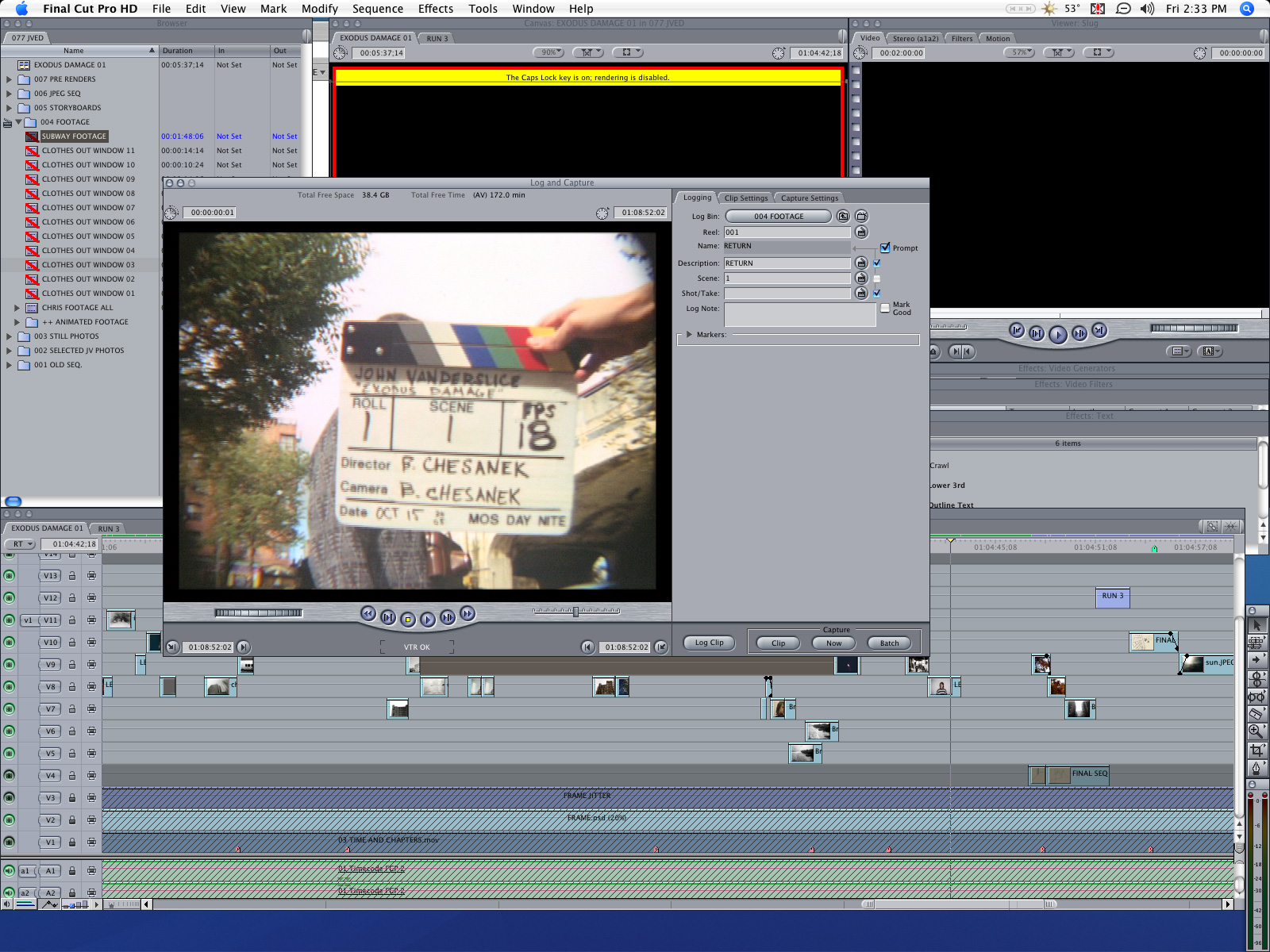Open the Viewer 57% zoom dropdown
The width and height of the screenshot is (1270, 952).
(1019, 52)
